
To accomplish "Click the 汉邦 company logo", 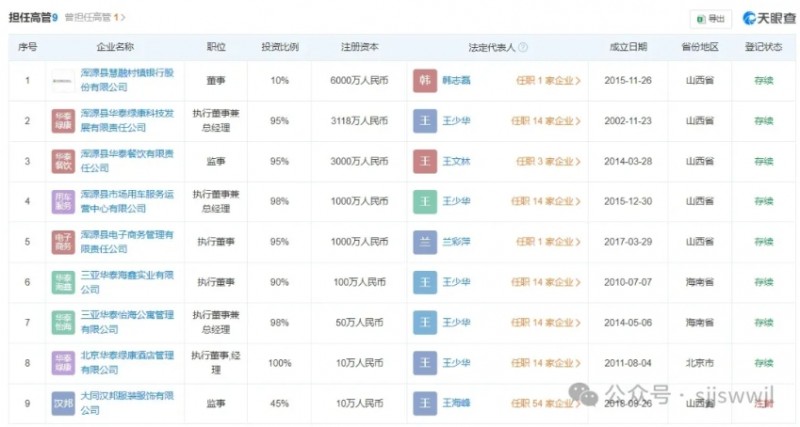I will coord(63,403).
